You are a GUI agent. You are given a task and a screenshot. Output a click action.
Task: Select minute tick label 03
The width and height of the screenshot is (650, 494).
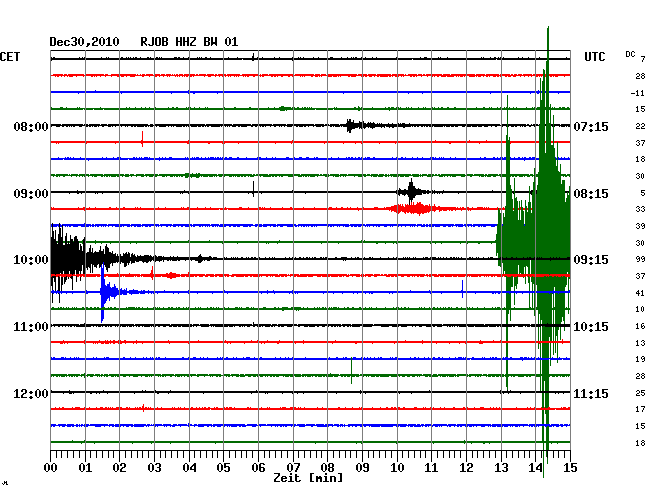pos(154,468)
